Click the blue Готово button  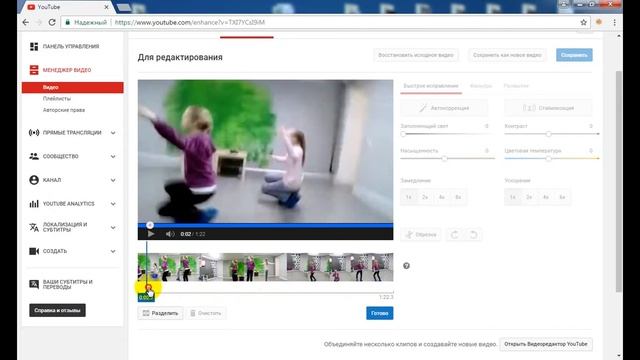(380, 313)
